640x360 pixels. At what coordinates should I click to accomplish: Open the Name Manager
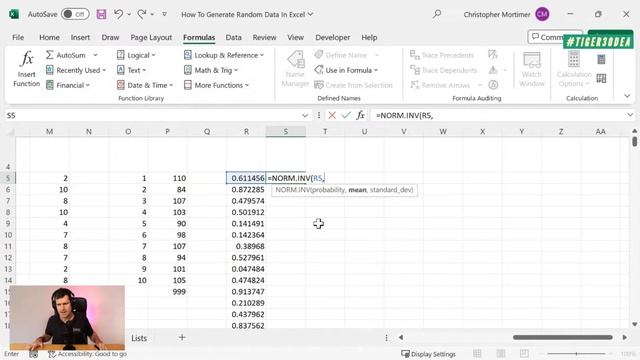[295, 69]
